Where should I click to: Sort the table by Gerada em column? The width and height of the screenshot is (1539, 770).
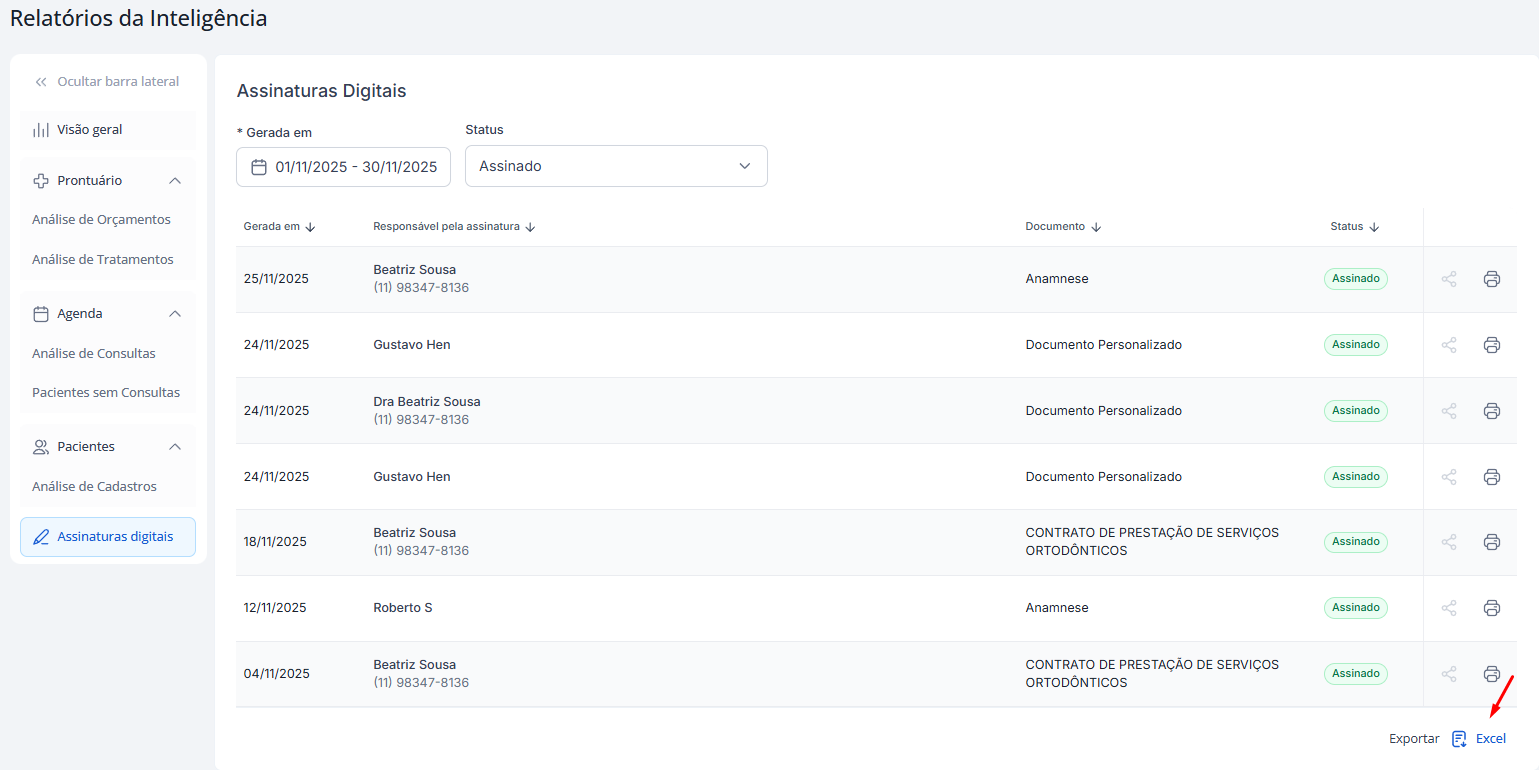coord(310,227)
